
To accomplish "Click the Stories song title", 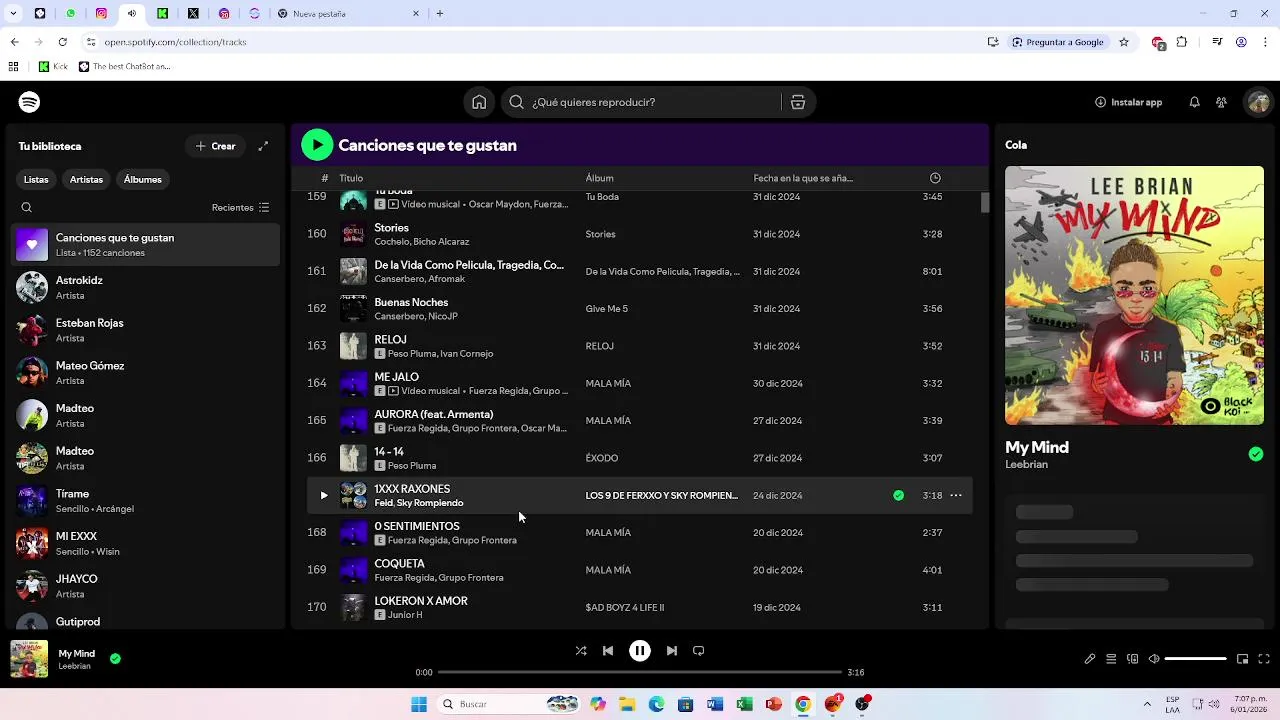I will pyautogui.click(x=392, y=228).
